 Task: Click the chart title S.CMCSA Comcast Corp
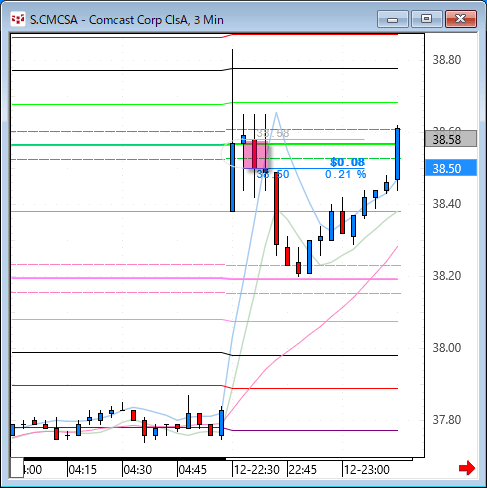pos(127,20)
